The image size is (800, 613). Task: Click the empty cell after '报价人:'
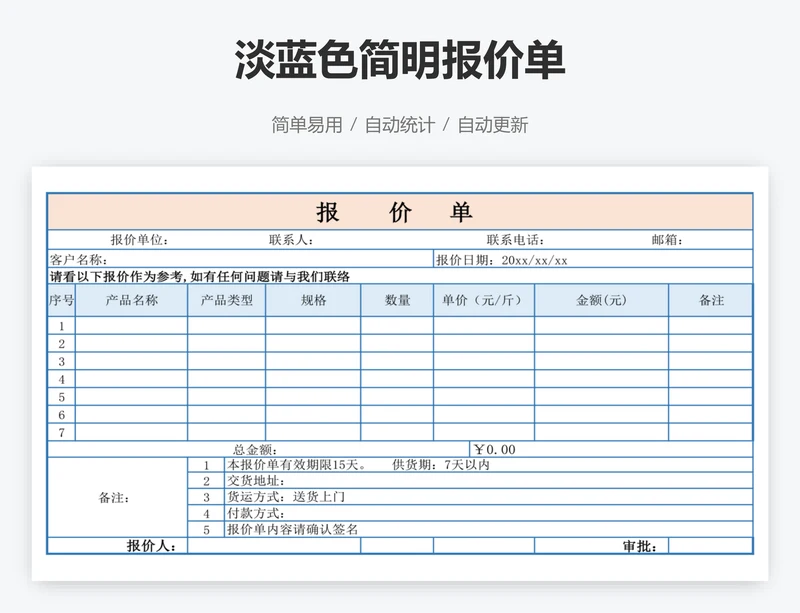274,546
